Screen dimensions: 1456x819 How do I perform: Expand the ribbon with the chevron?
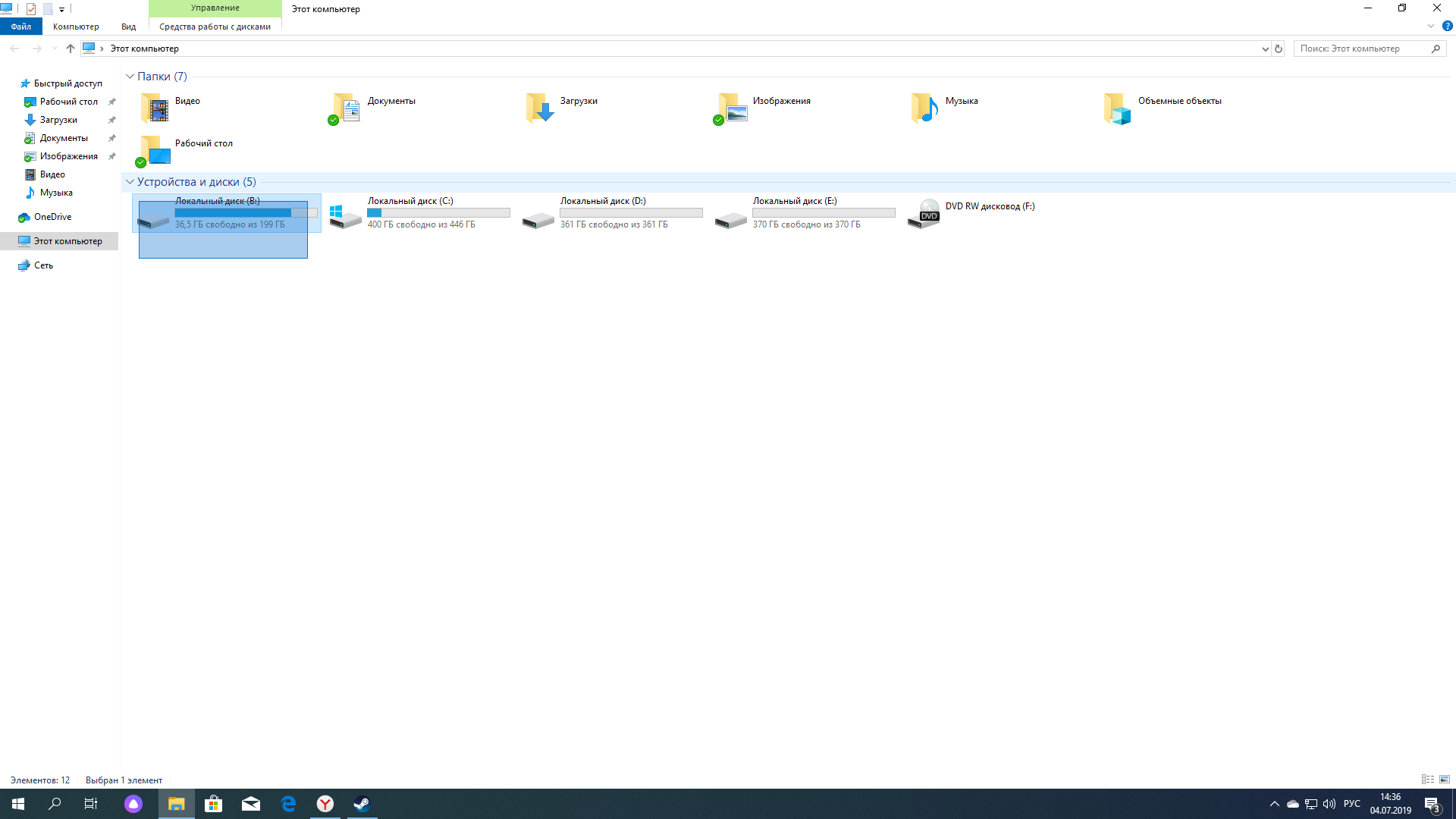[x=1431, y=26]
